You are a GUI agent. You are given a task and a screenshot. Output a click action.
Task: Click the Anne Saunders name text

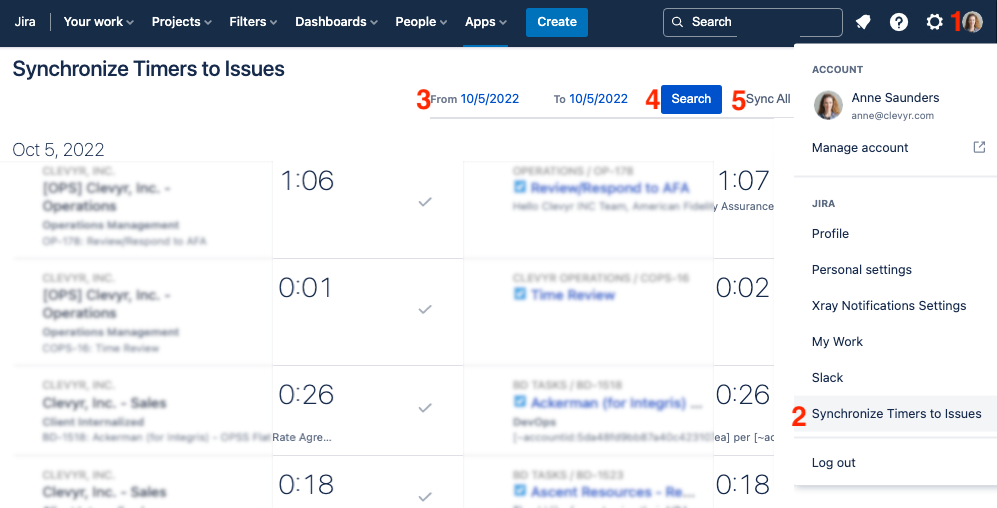[x=895, y=98]
